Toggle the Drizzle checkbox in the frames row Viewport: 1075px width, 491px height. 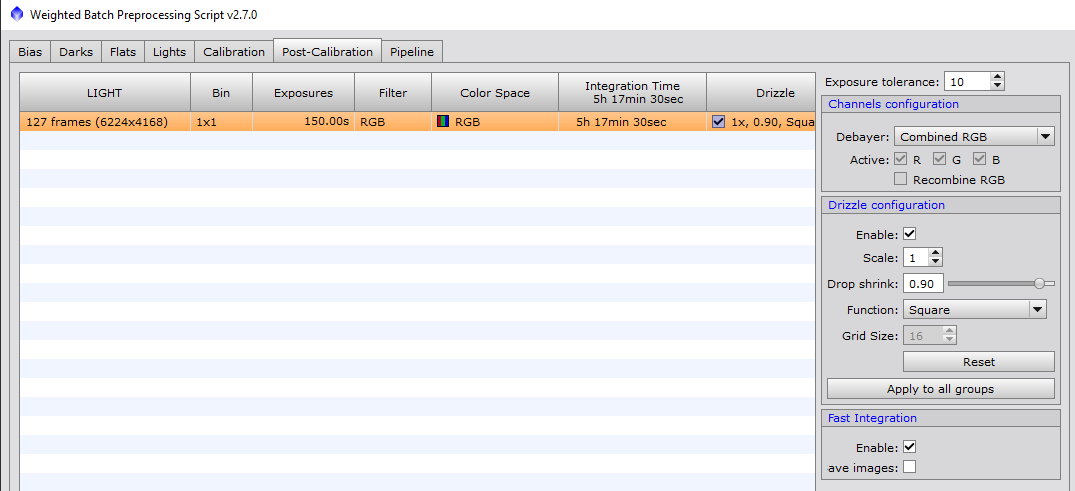[x=718, y=122]
